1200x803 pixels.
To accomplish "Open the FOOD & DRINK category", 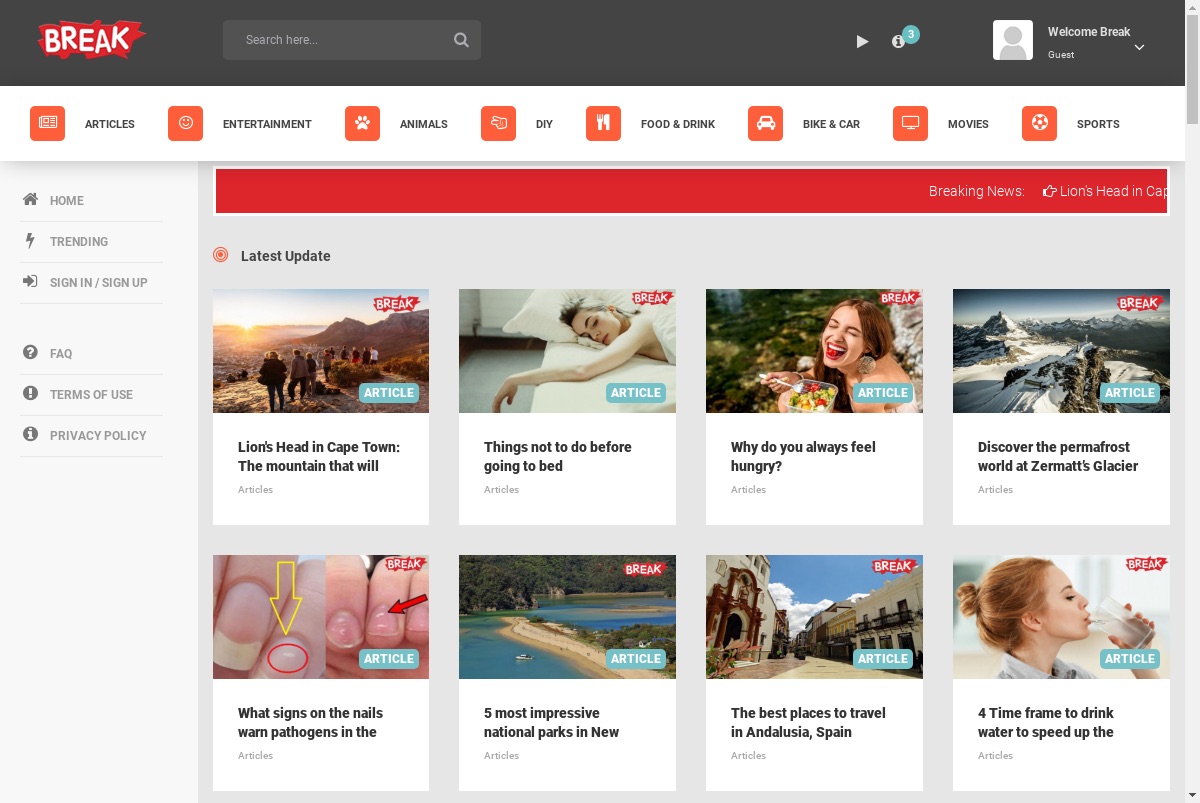I will 678,124.
